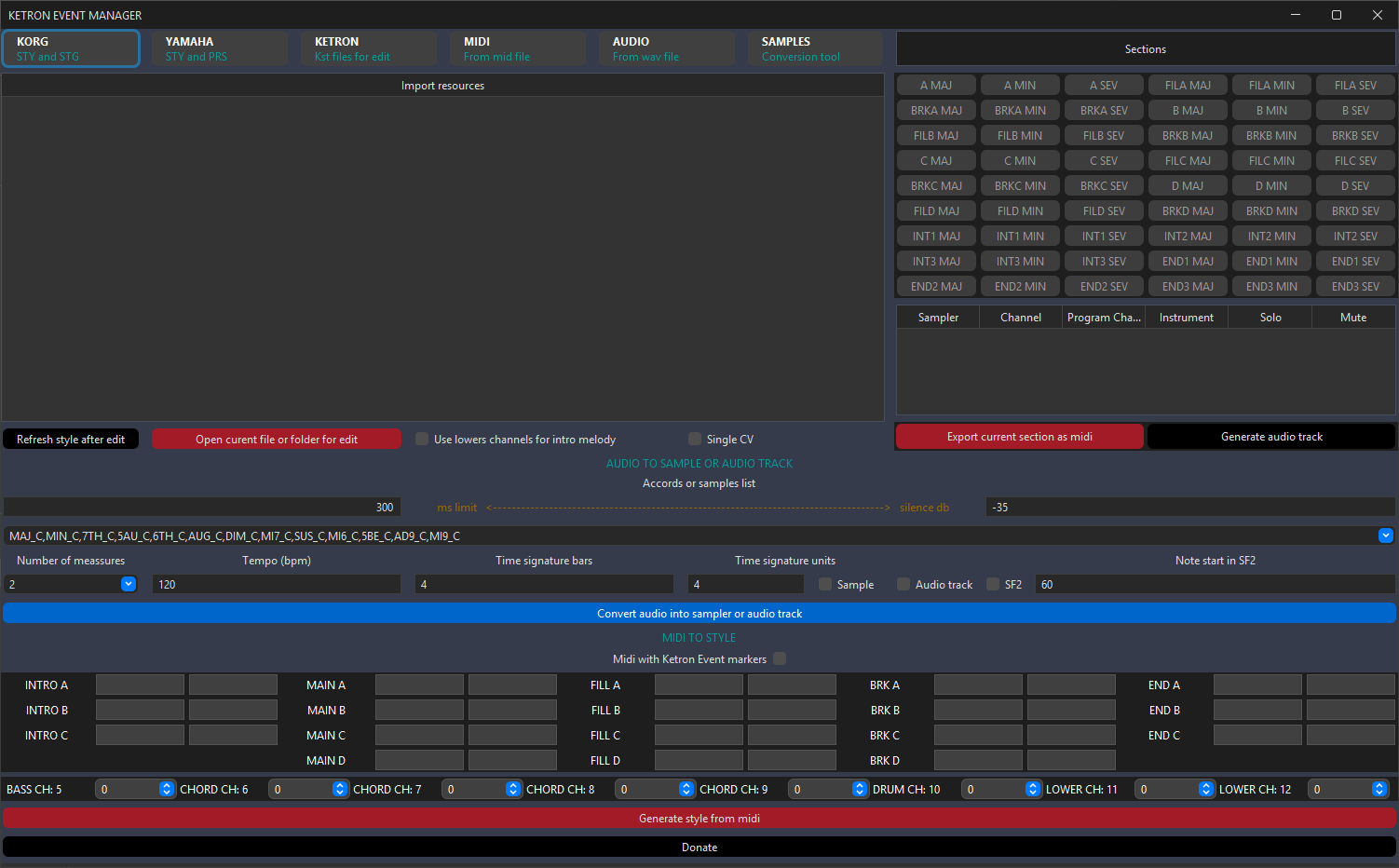
Task: Expand the Number of measures dropdown
Action: point(129,584)
